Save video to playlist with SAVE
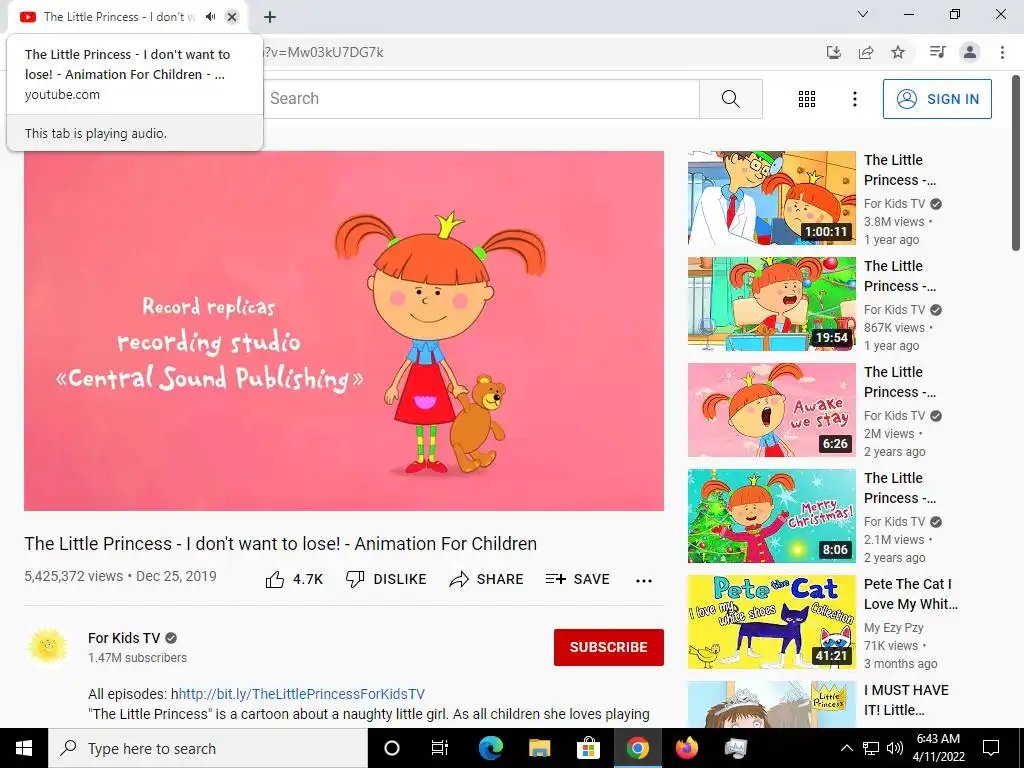The image size is (1024, 768). pos(577,579)
